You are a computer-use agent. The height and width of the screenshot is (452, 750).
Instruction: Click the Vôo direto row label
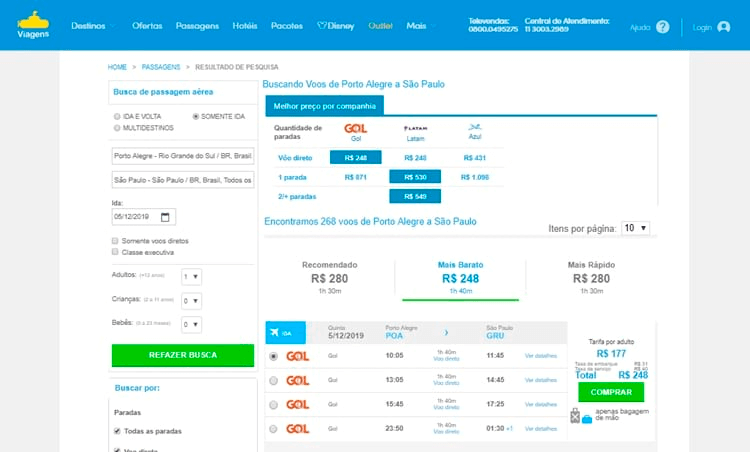[x=295, y=158]
